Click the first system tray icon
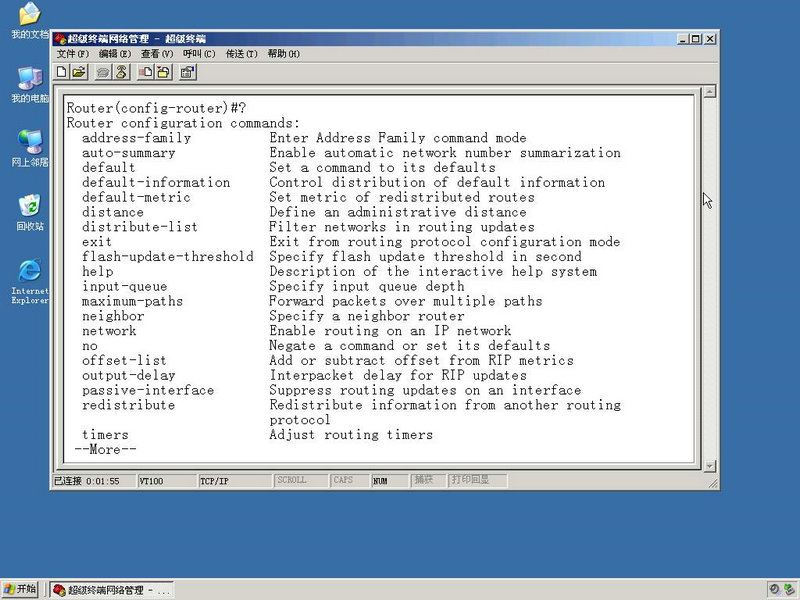 pos(774,589)
